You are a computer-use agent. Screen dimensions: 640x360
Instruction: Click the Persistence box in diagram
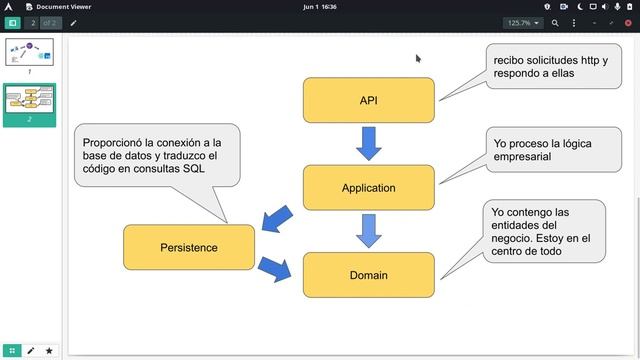pyautogui.click(x=189, y=247)
